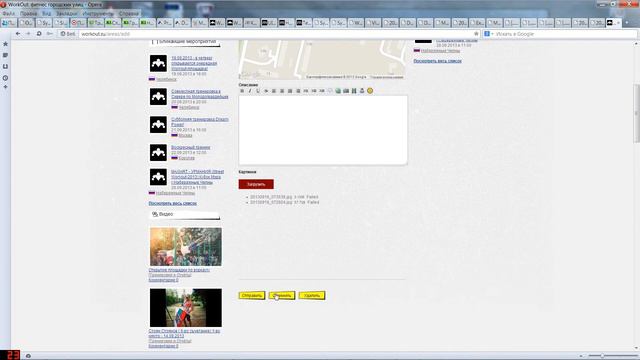Click the icon beside Субботняя тренировка Dream Power
This screenshot has width=640, height=360.
(x=158, y=124)
